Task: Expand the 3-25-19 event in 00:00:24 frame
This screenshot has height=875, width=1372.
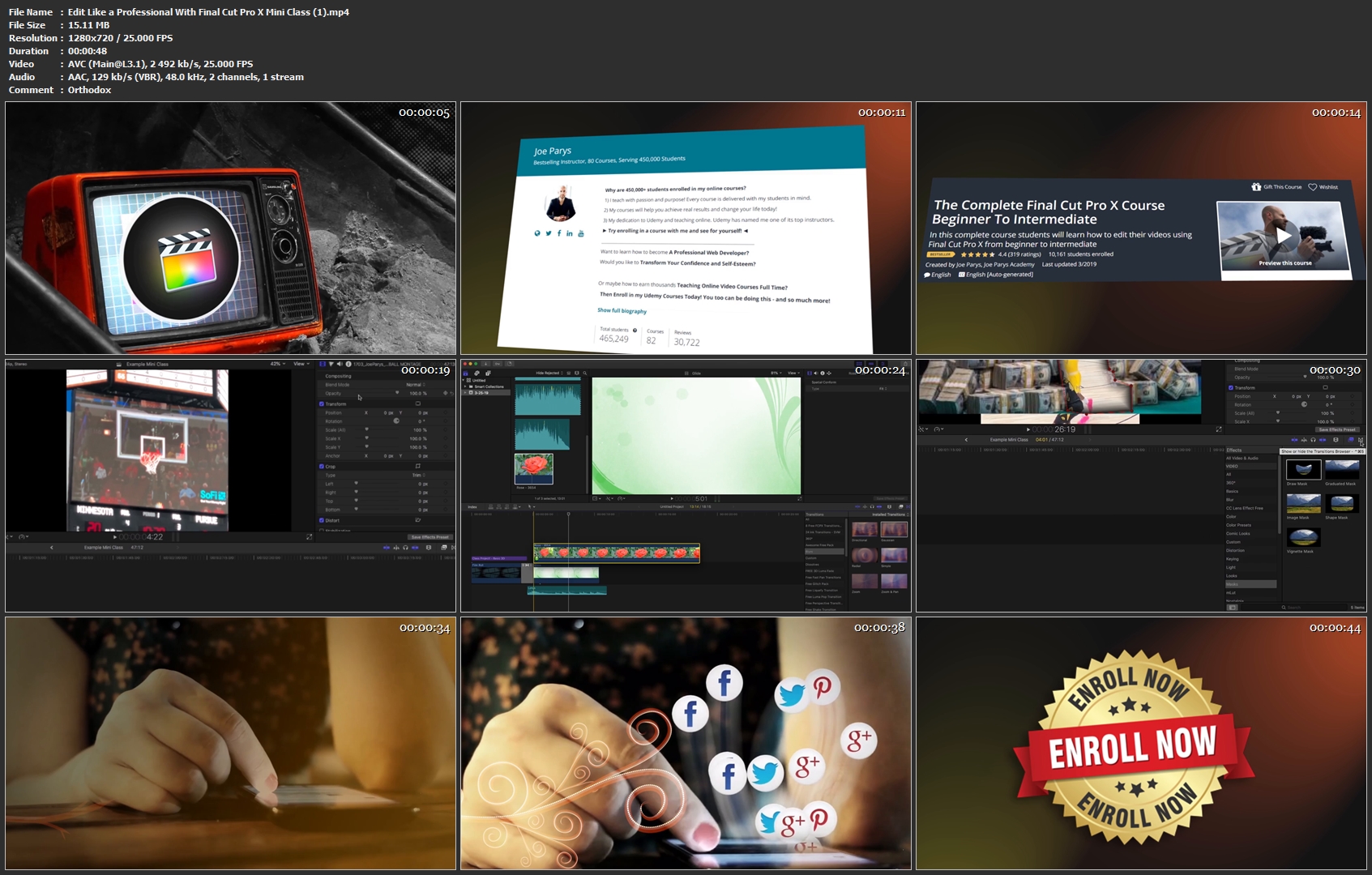Action: tap(465, 393)
